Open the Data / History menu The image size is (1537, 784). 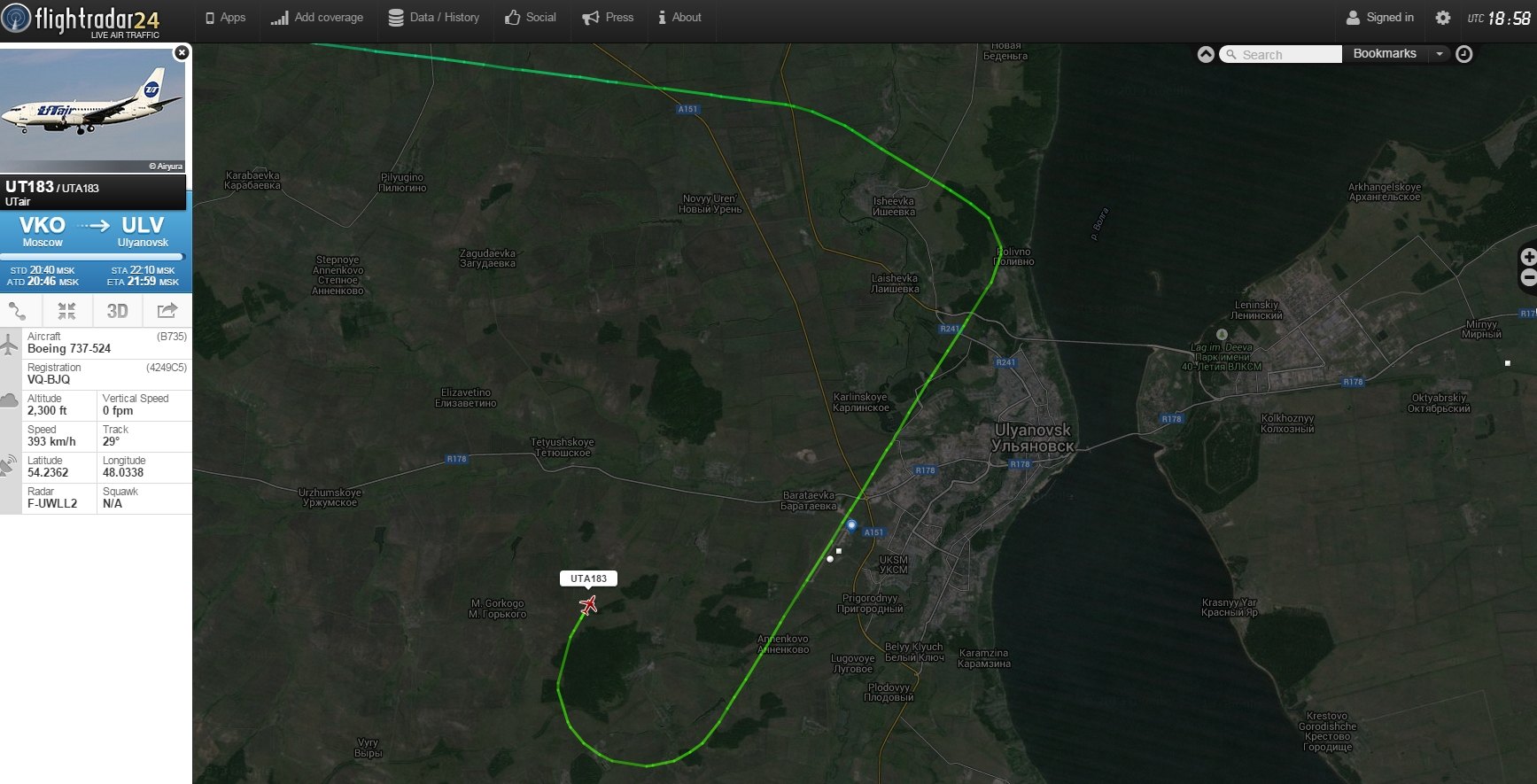point(434,18)
